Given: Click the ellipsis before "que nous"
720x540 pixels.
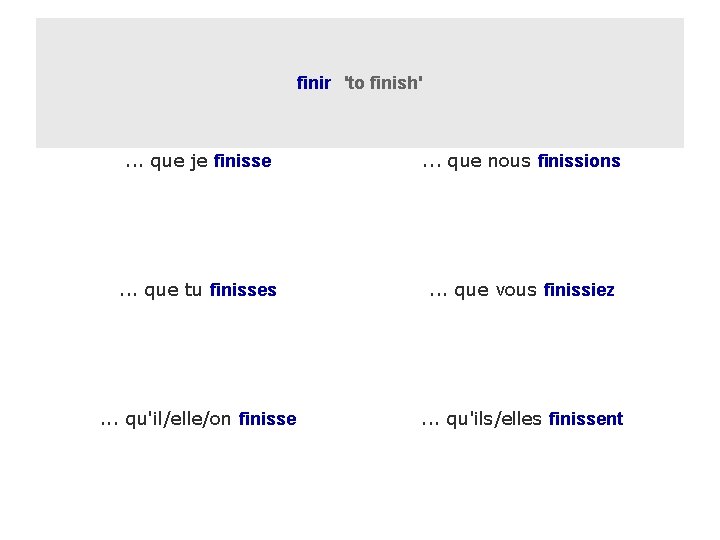Looking at the screenshot, I should click(431, 162).
